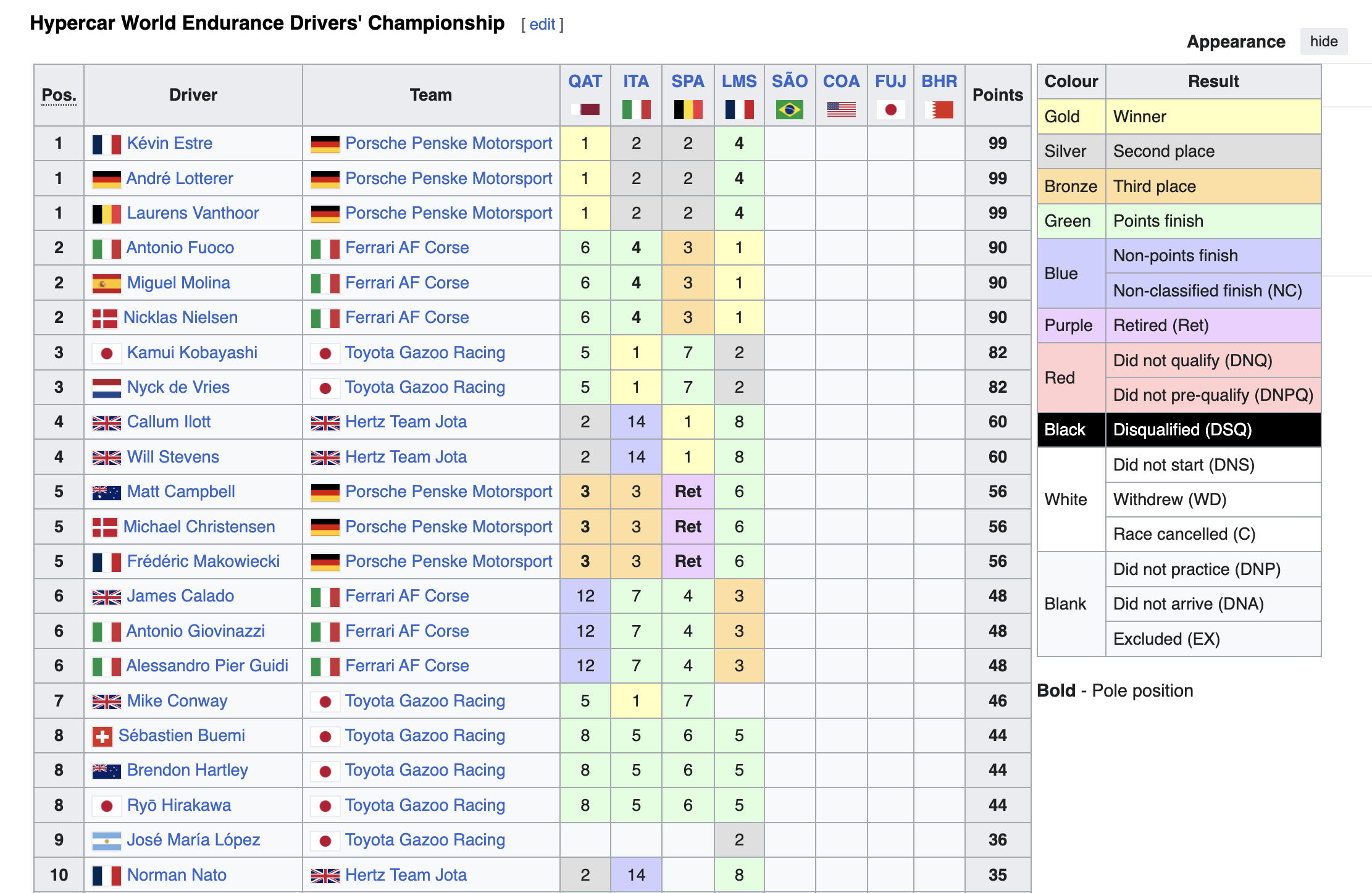Click the 'Appearance' sidebar heading
Viewport: 1372px width, 893px height.
[1236, 41]
